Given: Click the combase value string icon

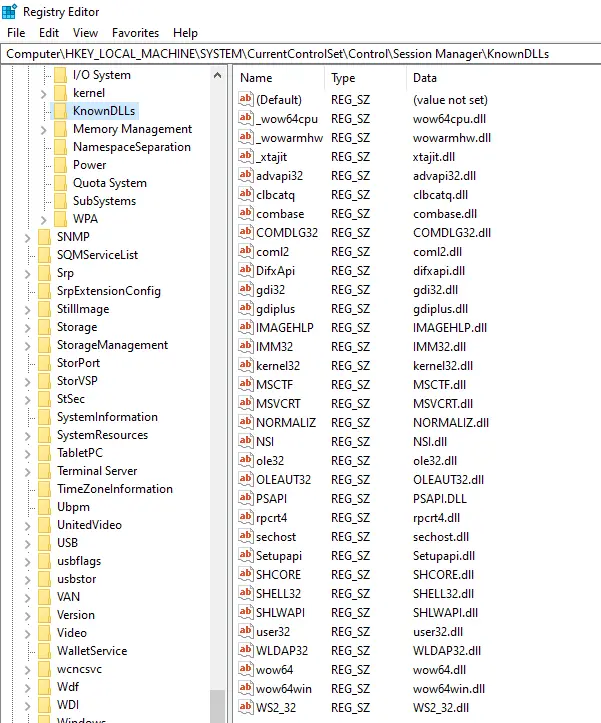Looking at the screenshot, I should click(245, 213).
